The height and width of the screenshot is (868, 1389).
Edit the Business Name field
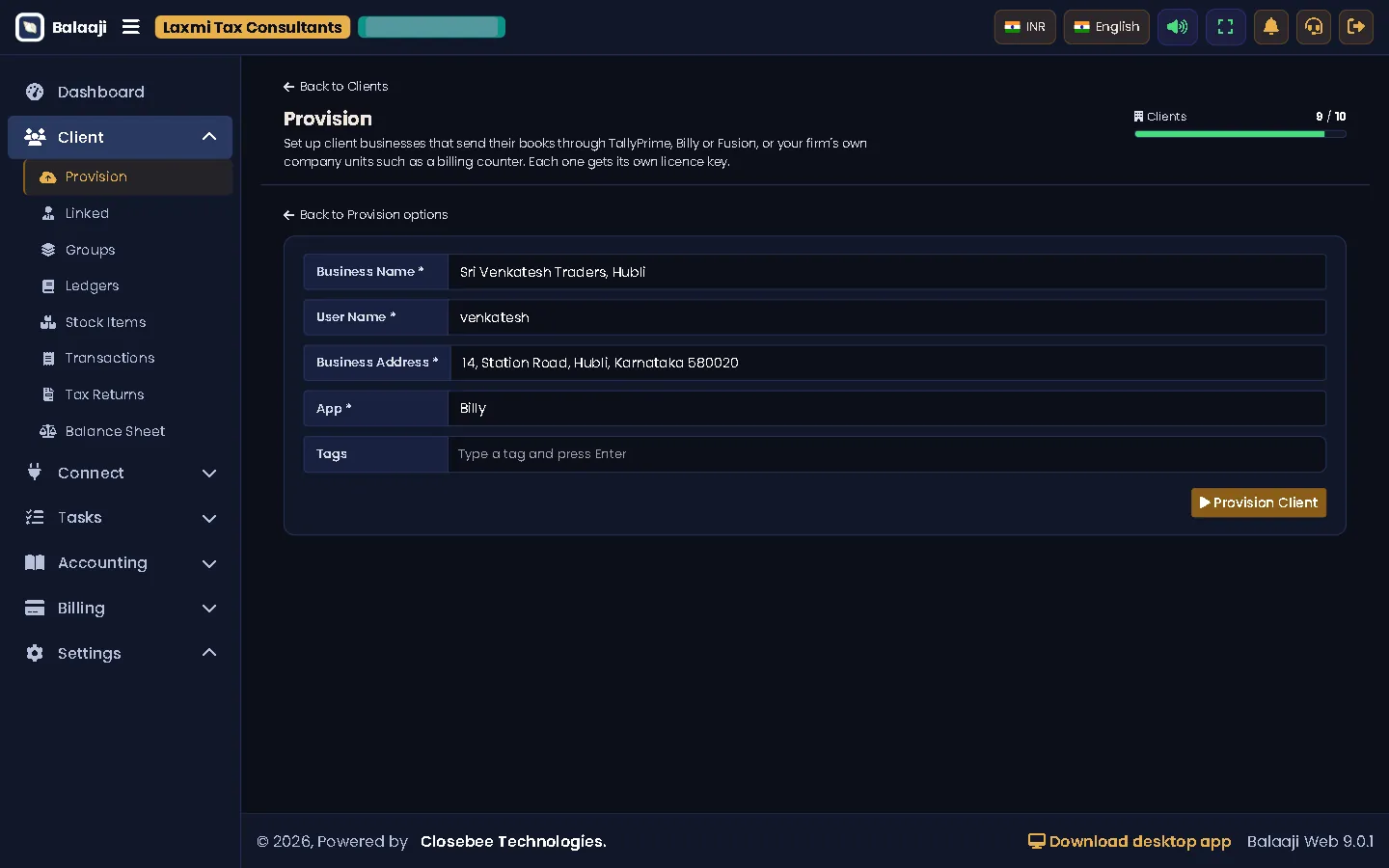click(x=886, y=272)
